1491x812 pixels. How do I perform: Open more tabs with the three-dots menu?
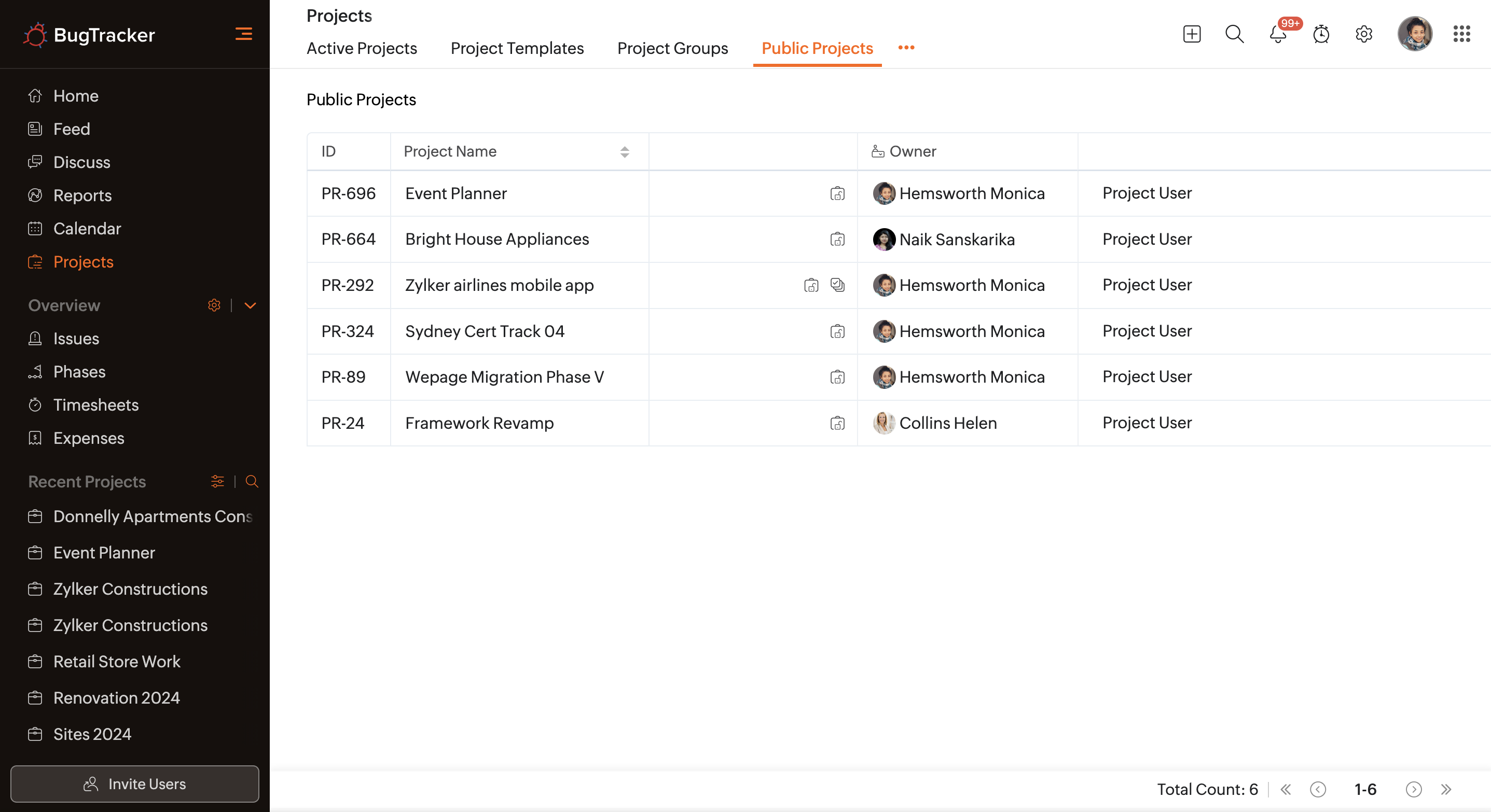click(x=906, y=48)
